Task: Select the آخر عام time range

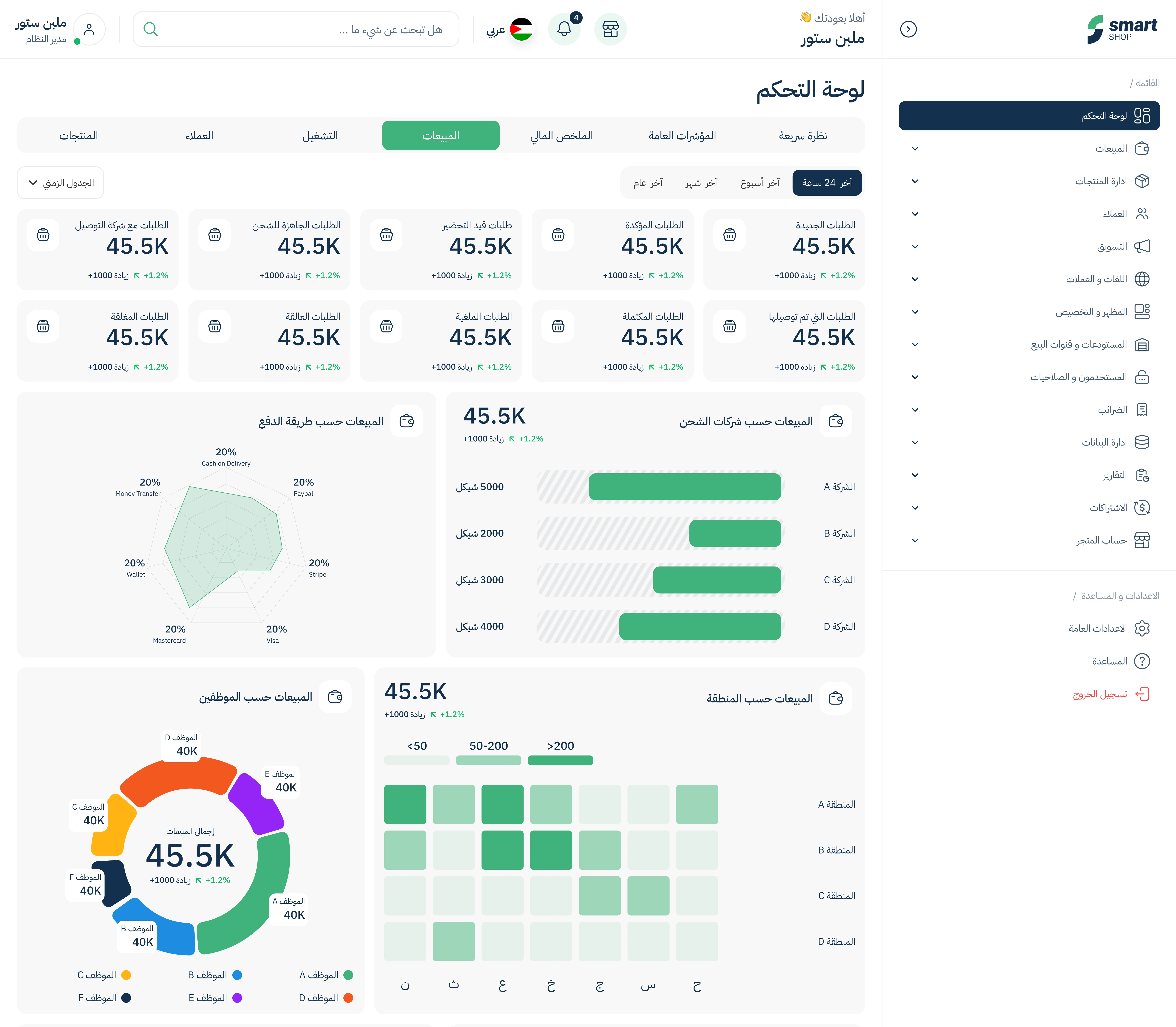Action: point(648,183)
